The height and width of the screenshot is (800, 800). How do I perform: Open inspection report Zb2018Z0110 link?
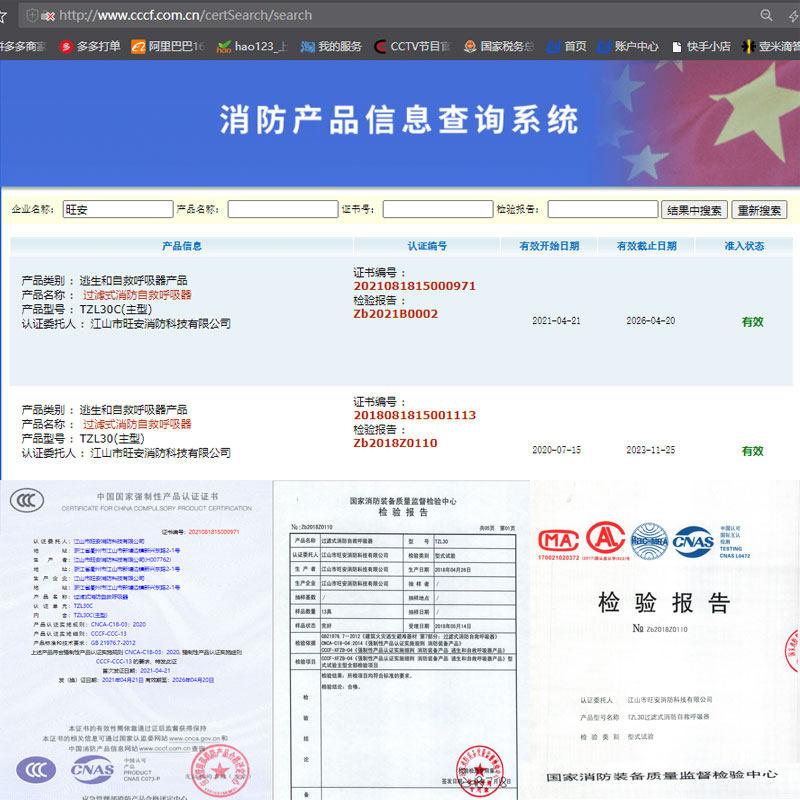pyautogui.click(x=395, y=443)
